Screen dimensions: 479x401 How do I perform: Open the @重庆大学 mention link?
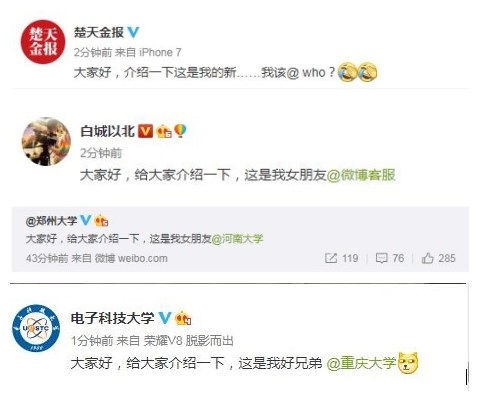[x=361, y=363]
